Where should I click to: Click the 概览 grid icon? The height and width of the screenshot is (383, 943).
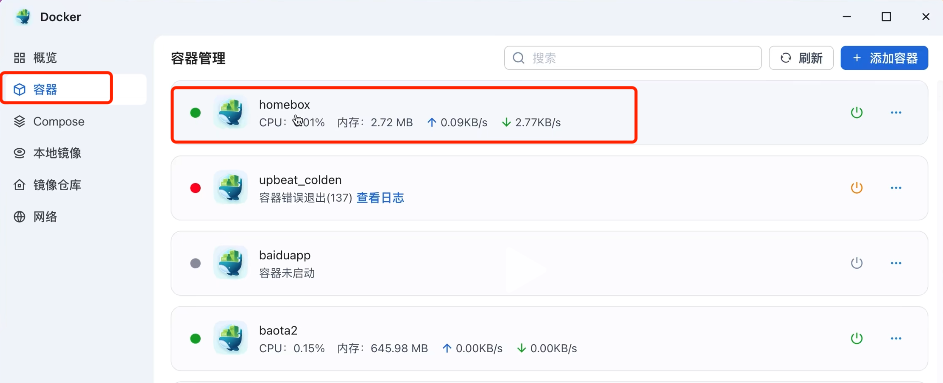(x=19, y=58)
